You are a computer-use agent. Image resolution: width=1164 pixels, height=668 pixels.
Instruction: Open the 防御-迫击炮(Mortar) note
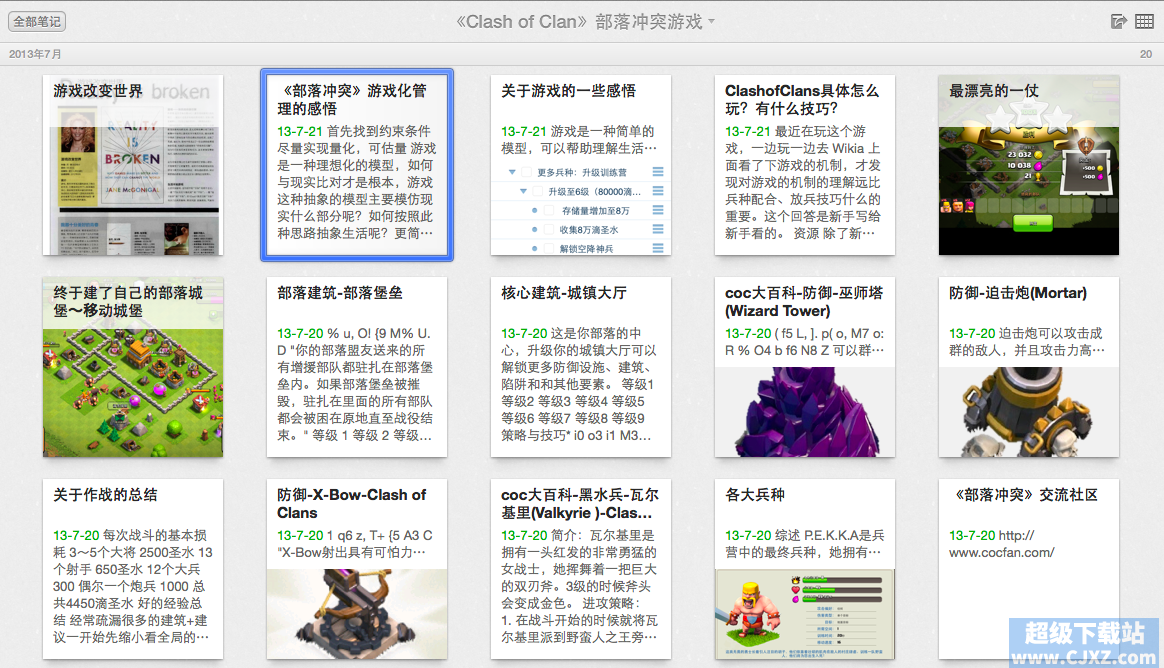tap(1029, 367)
